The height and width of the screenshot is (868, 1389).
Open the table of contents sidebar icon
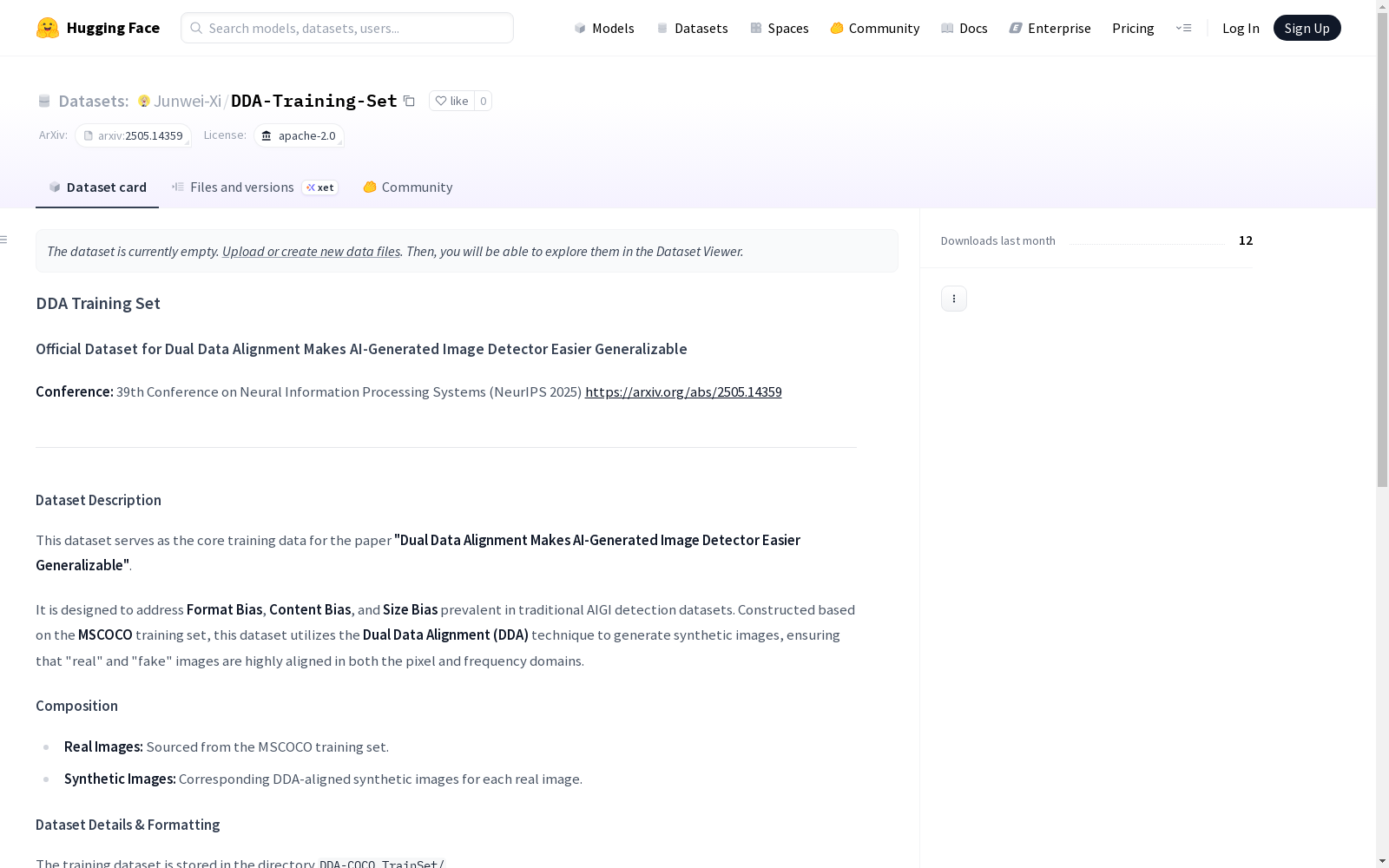(4, 240)
